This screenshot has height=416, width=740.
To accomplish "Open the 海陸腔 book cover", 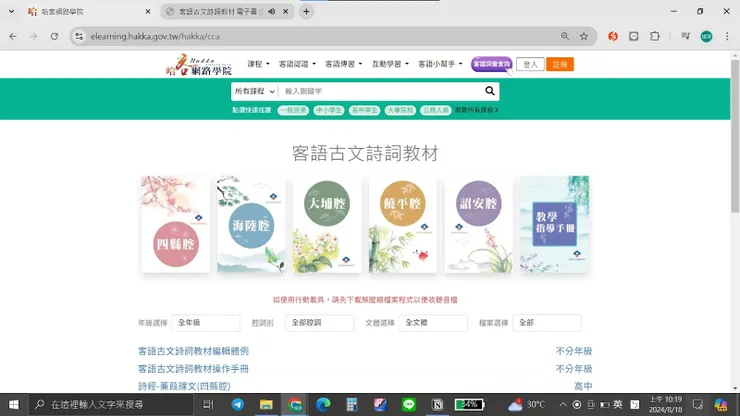I will point(251,224).
